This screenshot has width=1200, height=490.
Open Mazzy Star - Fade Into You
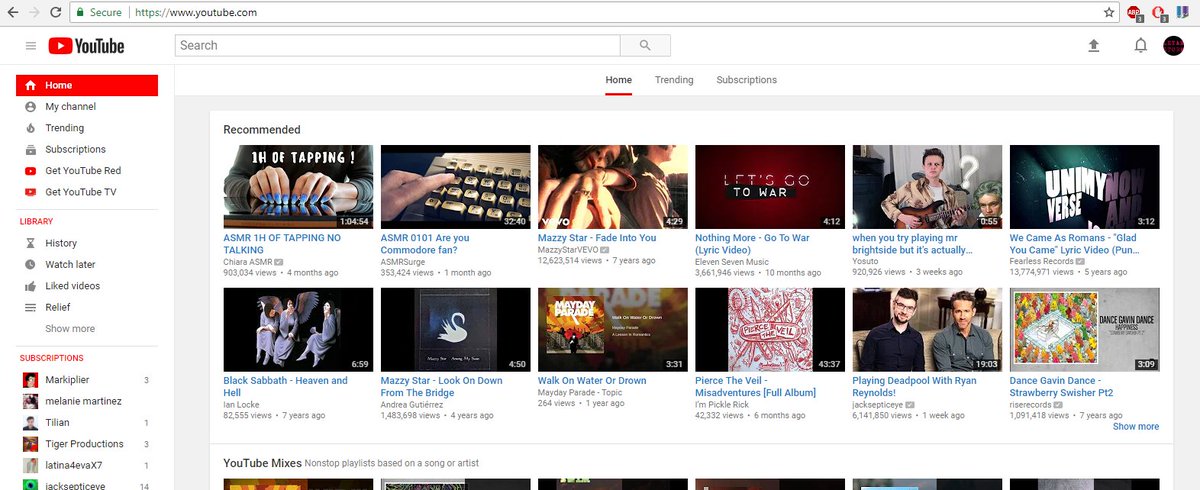(x=597, y=238)
